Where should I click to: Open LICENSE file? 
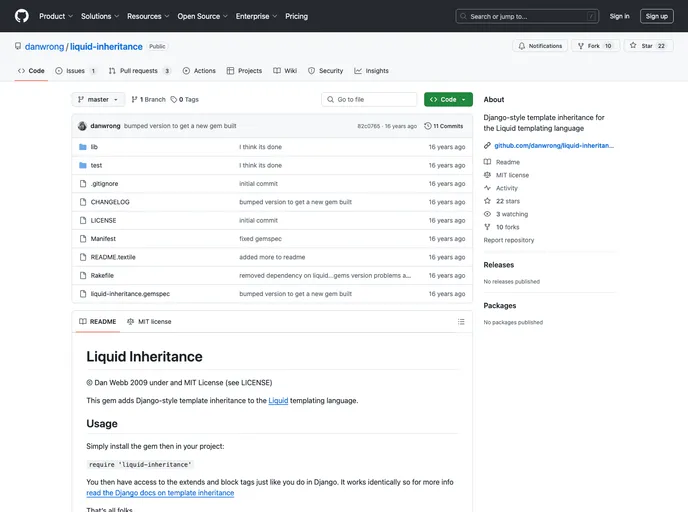103,221
